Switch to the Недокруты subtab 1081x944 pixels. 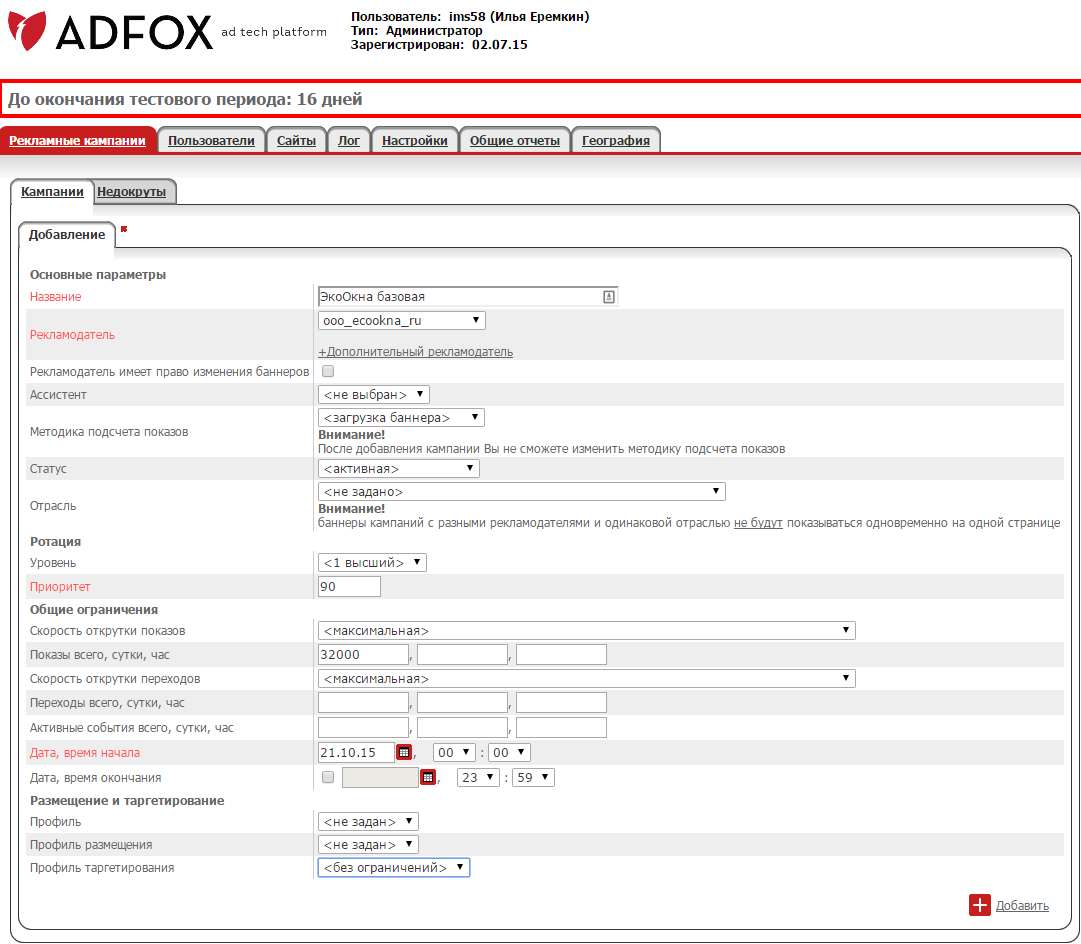(x=132, y=191)
